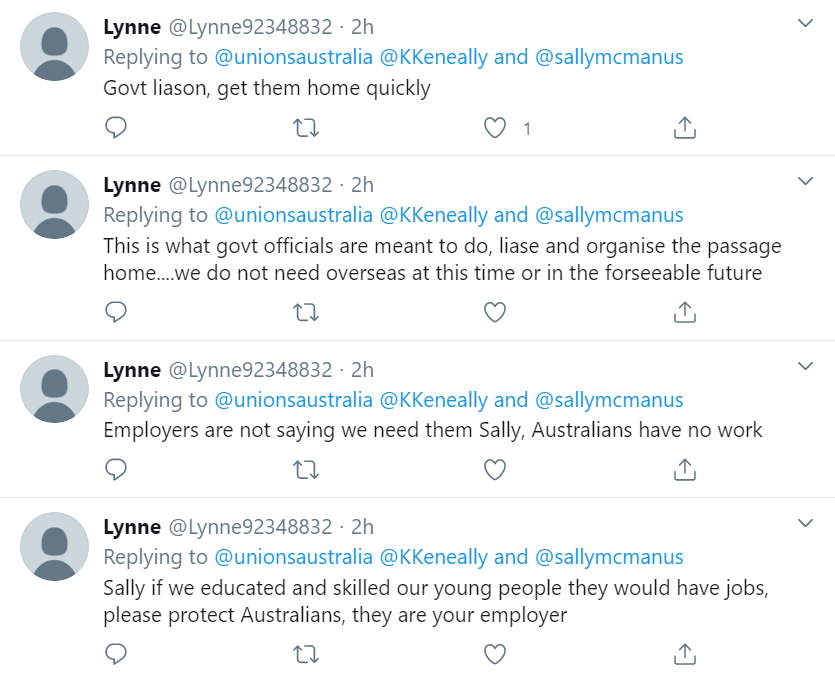Reply to tweet about educating young people
The height and width of the screenshot is (678, 835).
pos(116,655)
